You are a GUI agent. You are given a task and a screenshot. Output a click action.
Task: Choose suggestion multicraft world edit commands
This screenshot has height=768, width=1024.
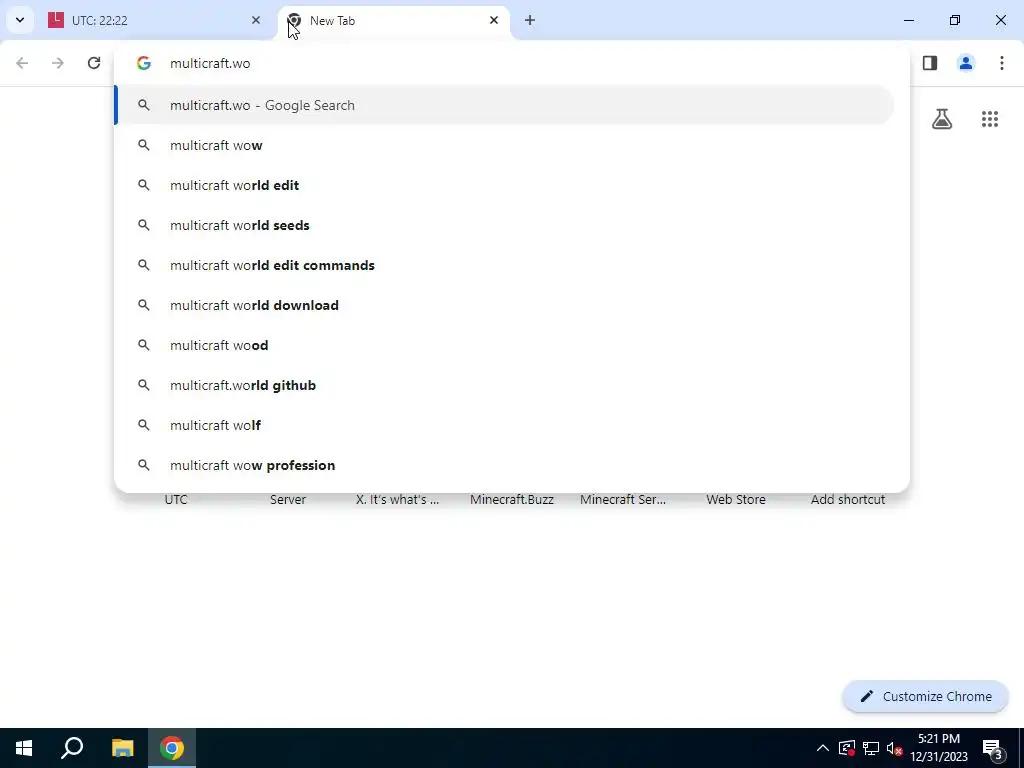coord(504,265)
